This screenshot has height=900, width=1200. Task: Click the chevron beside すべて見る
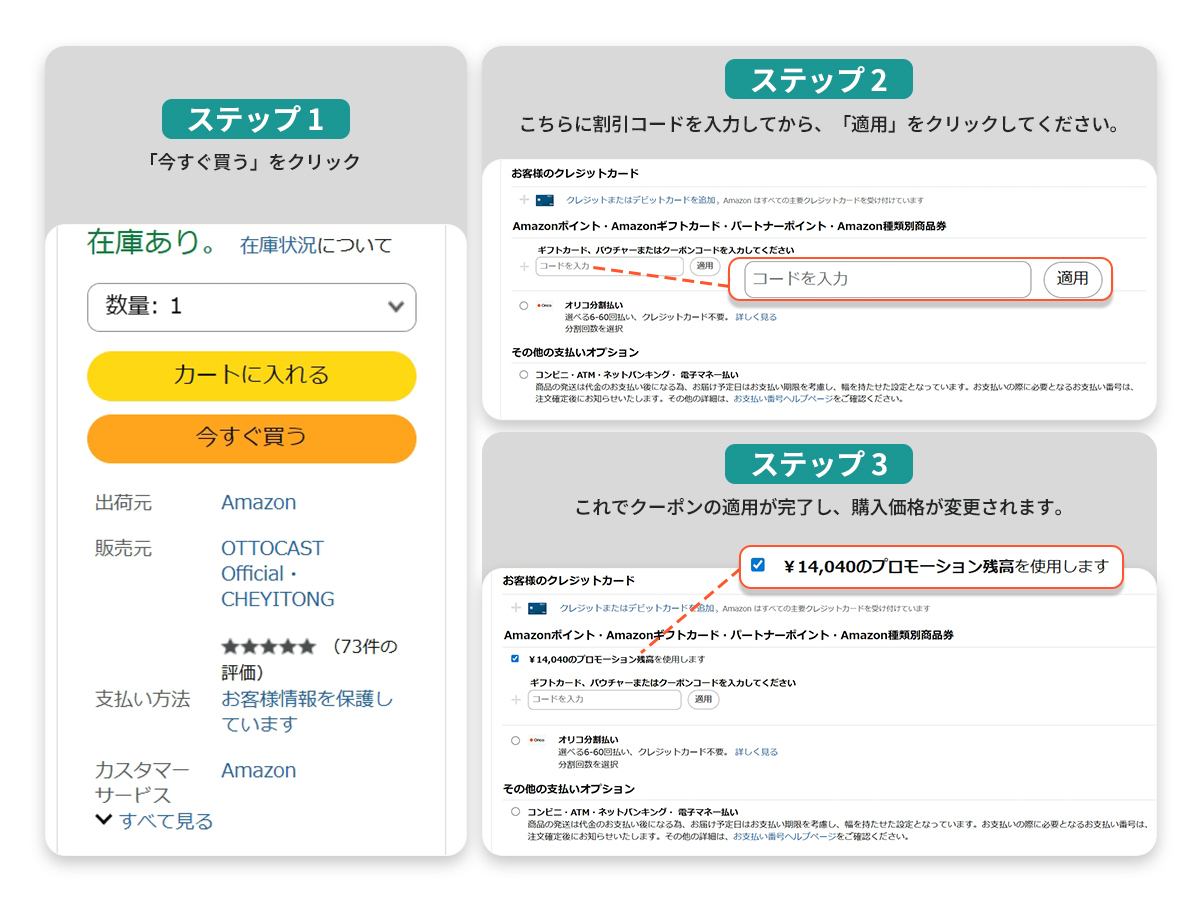[x=103, y=820]
